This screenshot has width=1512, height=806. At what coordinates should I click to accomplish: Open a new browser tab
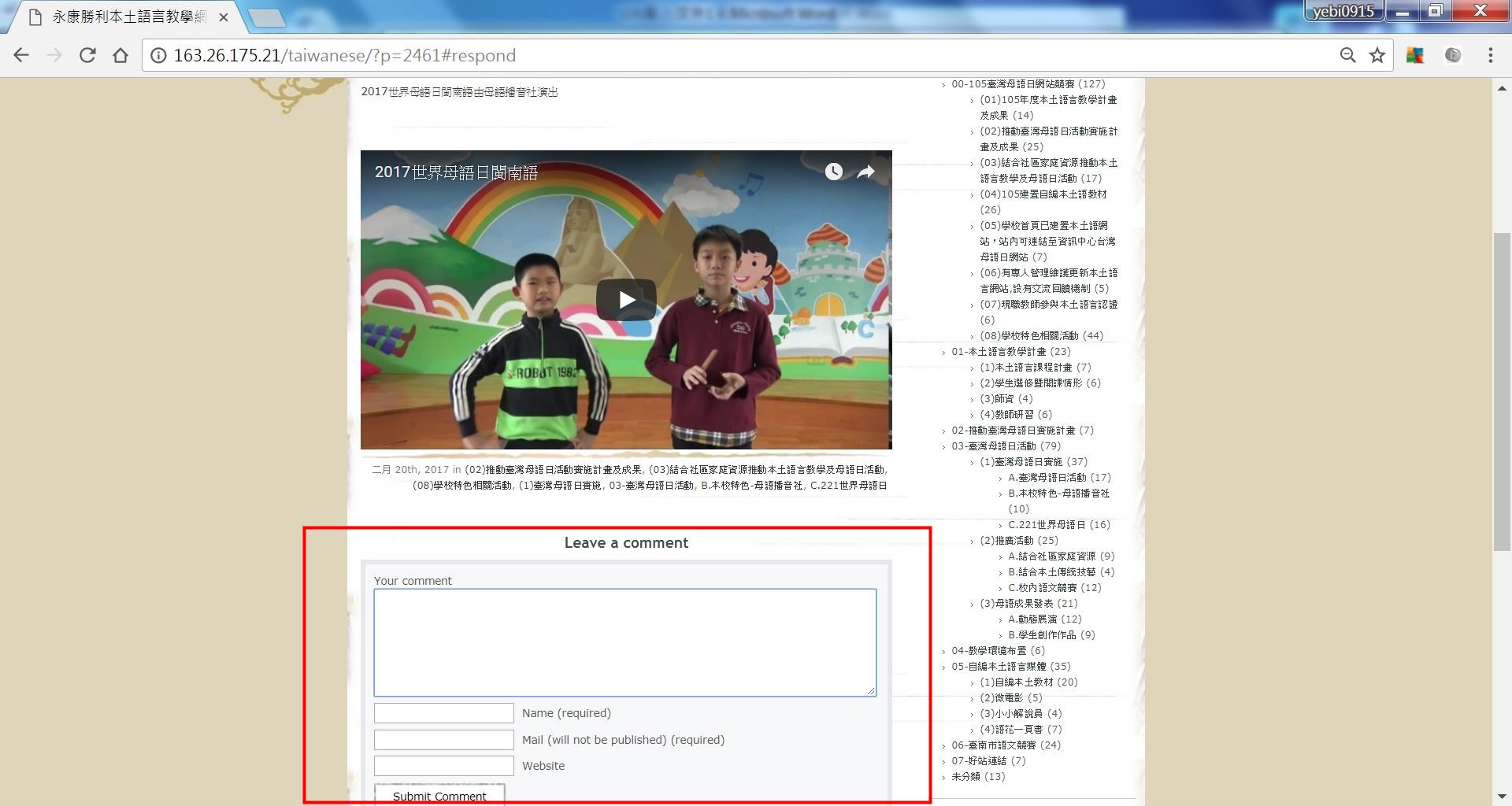tap(267, 17)
